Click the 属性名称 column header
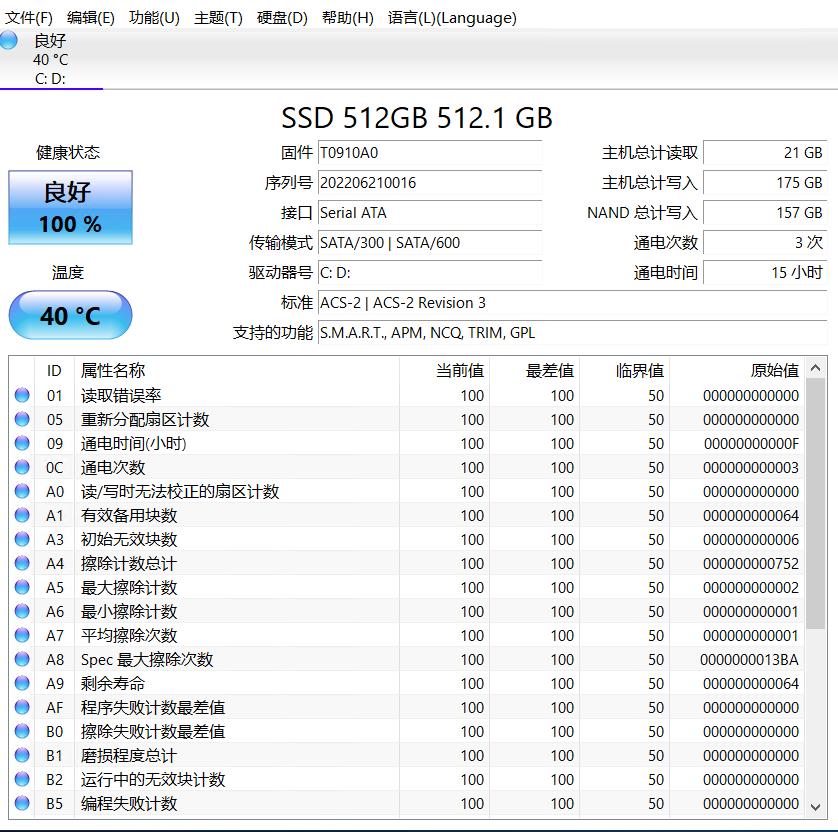 [237, 370]
